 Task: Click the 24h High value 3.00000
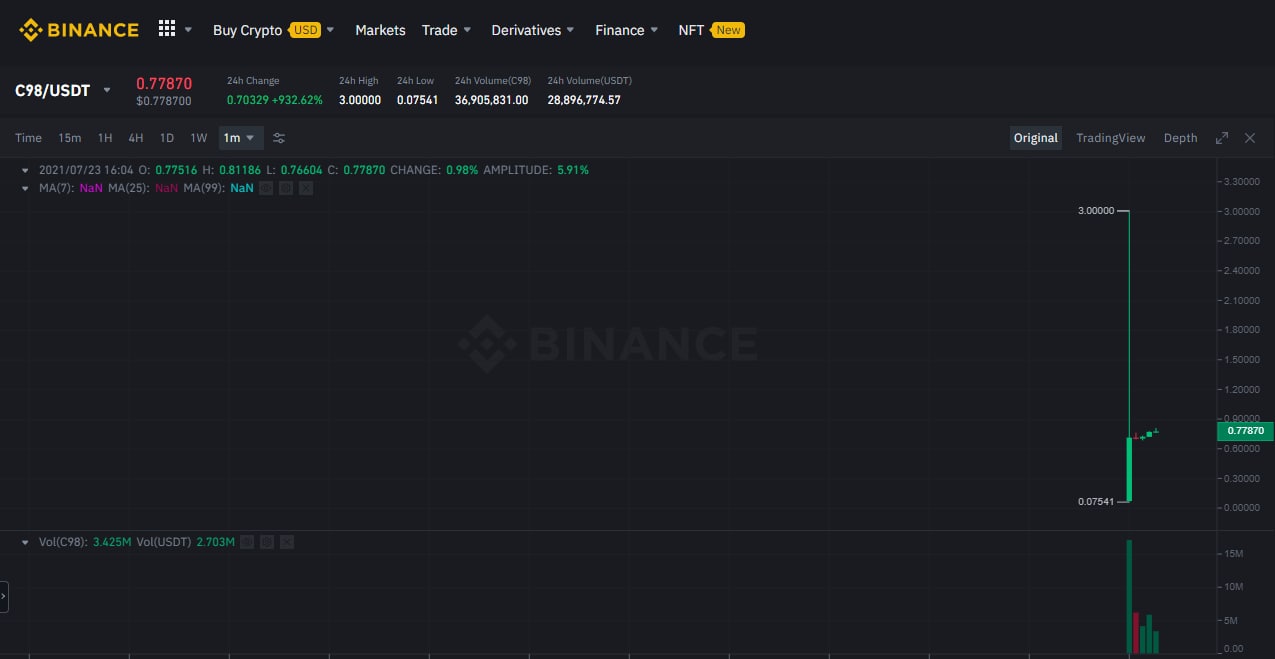pos(360,100)
